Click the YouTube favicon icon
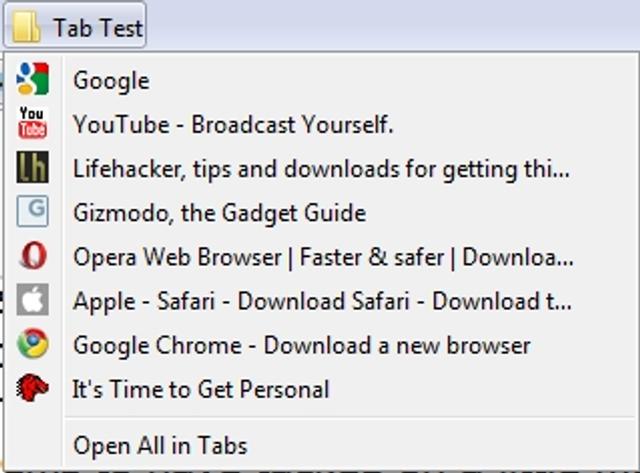 (x=32, y=124)
